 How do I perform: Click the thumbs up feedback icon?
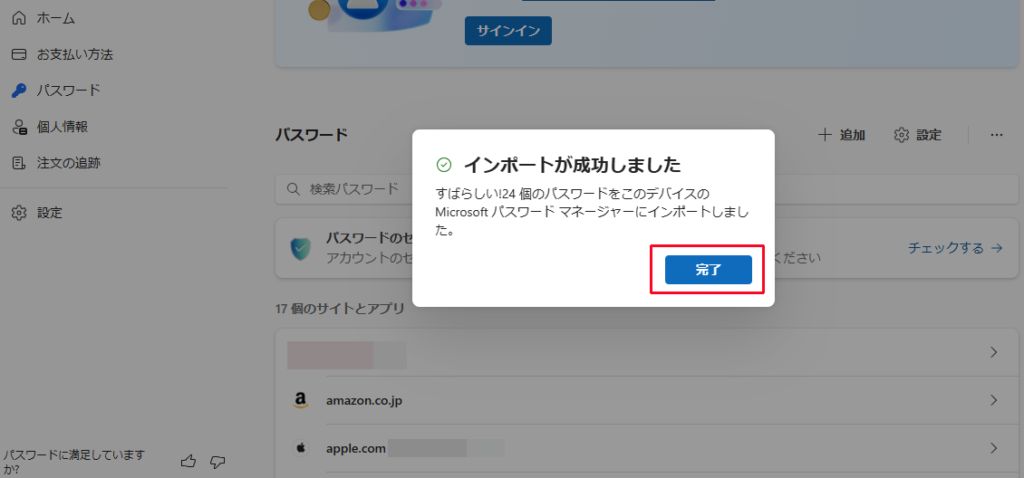[x=188, y=461]
